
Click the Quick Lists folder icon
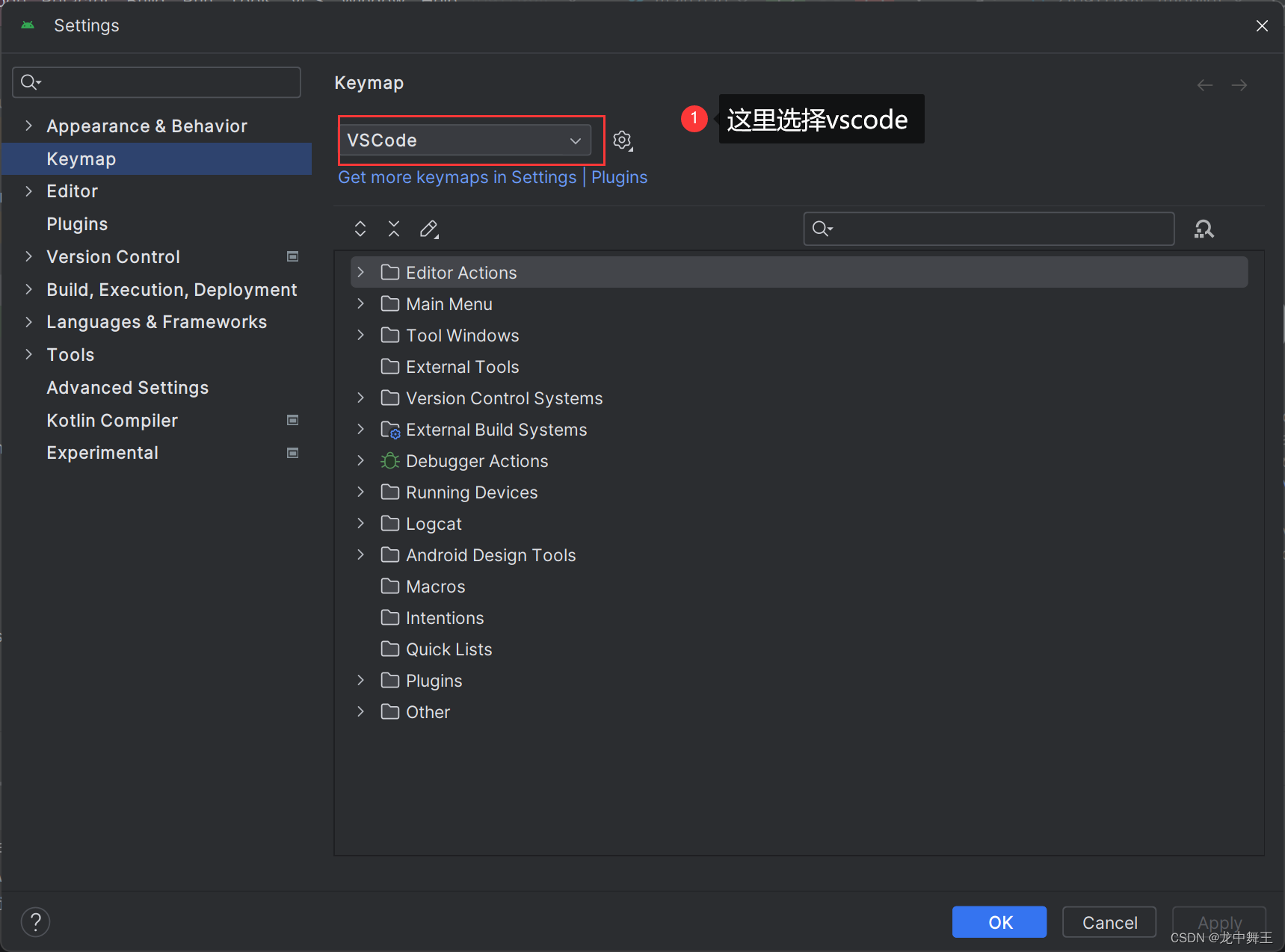coord(389,649)
